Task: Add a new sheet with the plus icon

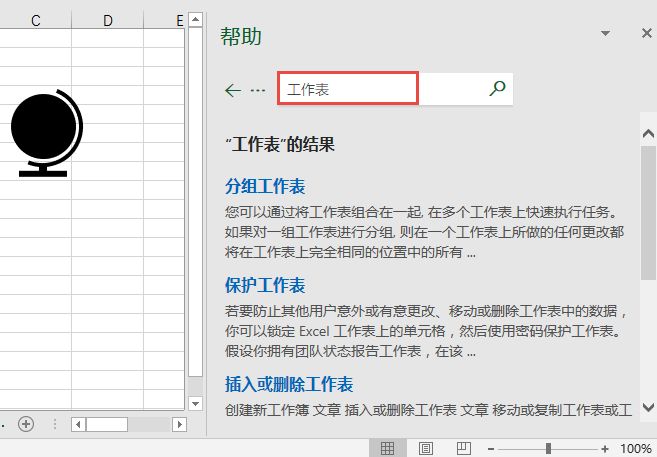Action: tap(26, 424)
